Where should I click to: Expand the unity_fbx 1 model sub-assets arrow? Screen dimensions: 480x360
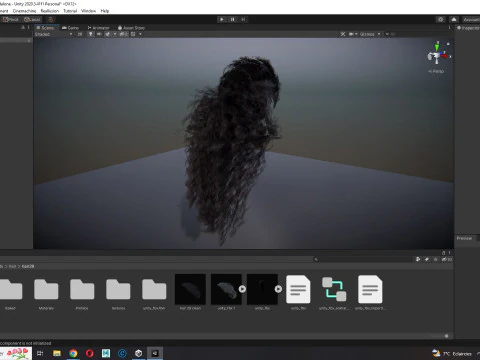242,289
